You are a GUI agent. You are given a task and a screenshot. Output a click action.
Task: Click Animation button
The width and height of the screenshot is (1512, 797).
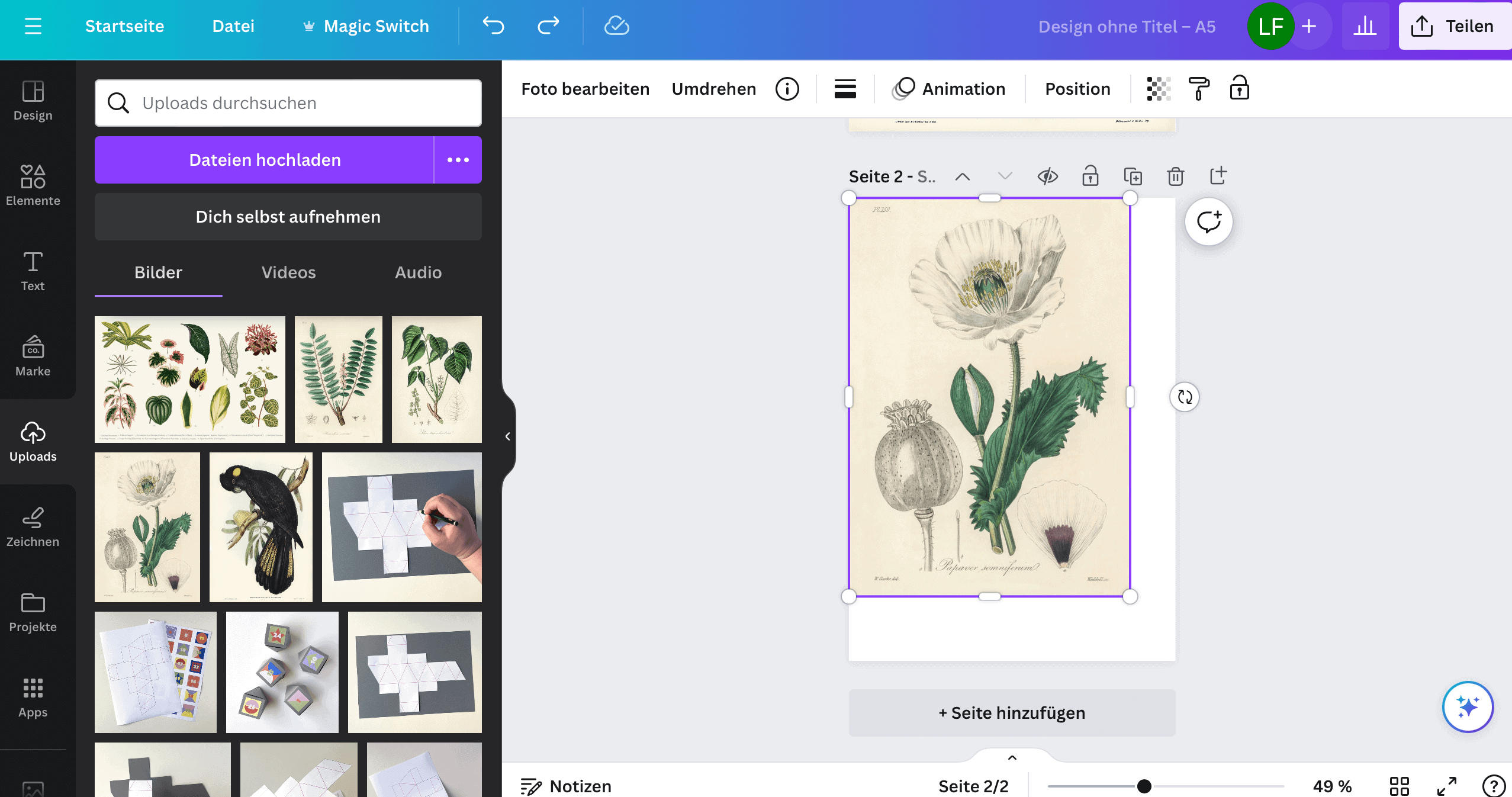click(949, 89)
